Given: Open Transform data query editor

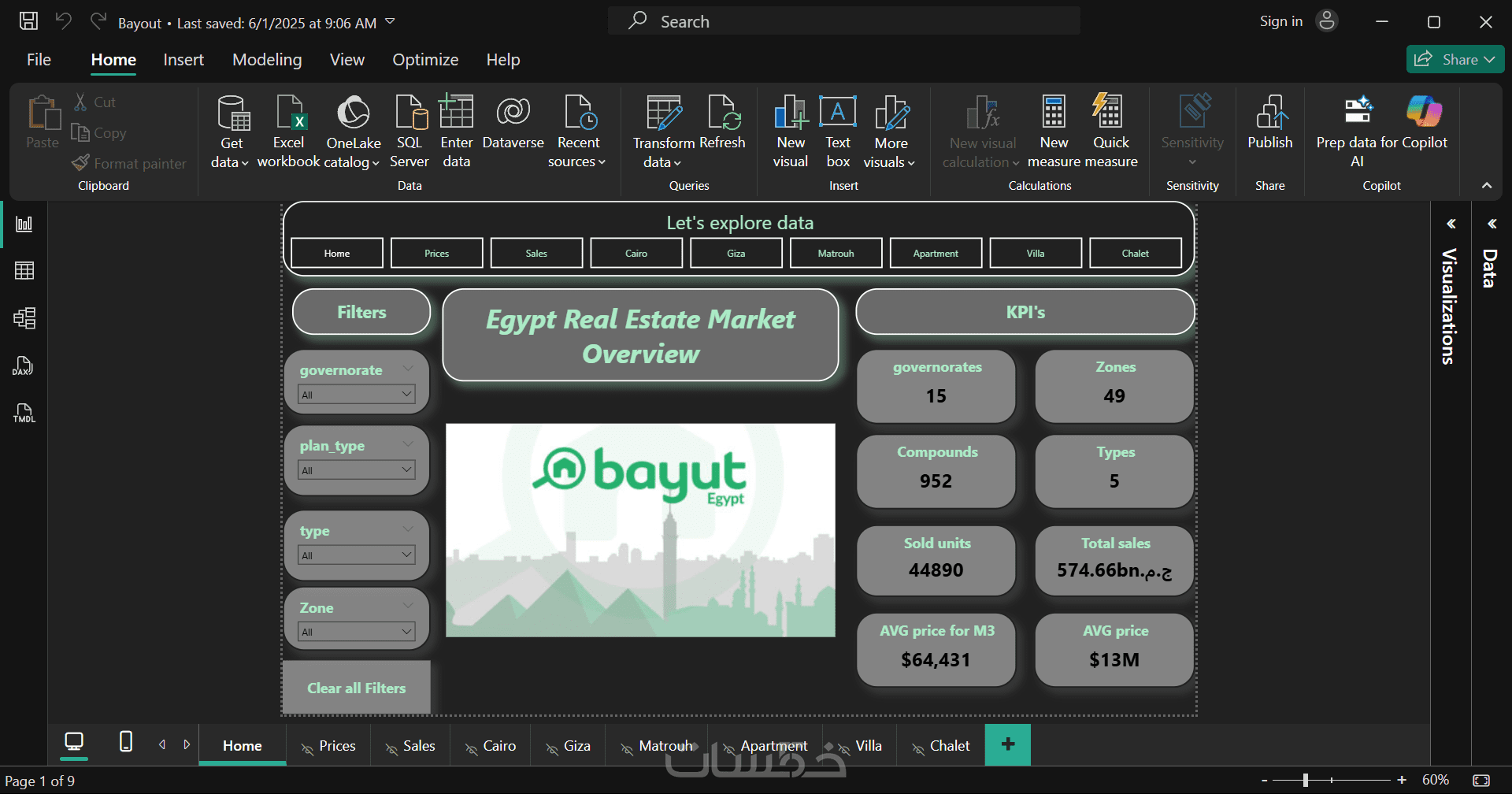Looking at the screenshot, I should [663, 132].
